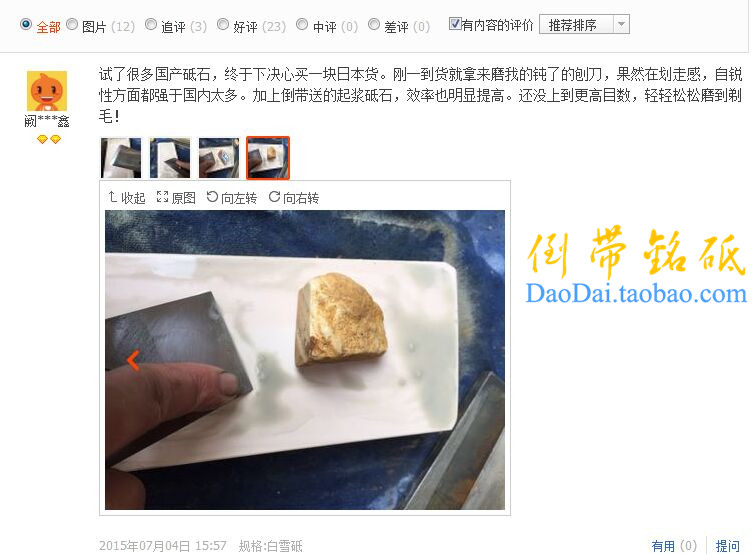This screenshot has width=756, height=554.
Task: Click the yellow diamond rank badges
Action: pos(49,139)
